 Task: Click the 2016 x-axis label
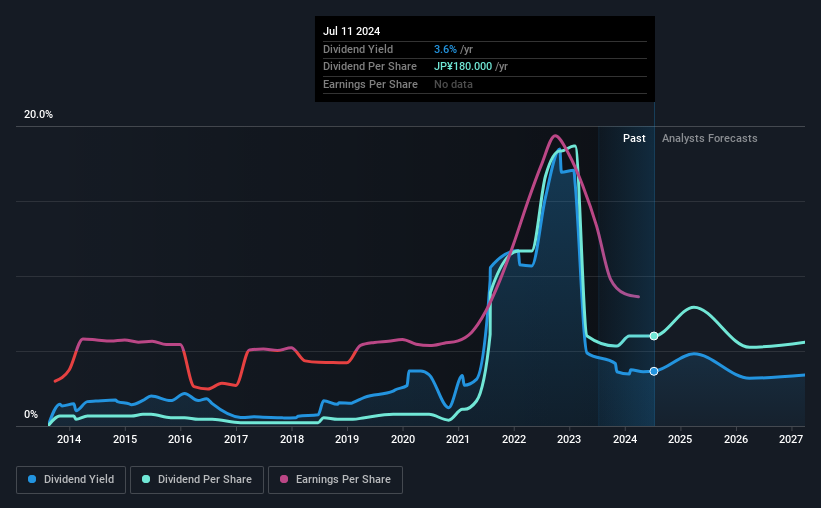point(180,439)
